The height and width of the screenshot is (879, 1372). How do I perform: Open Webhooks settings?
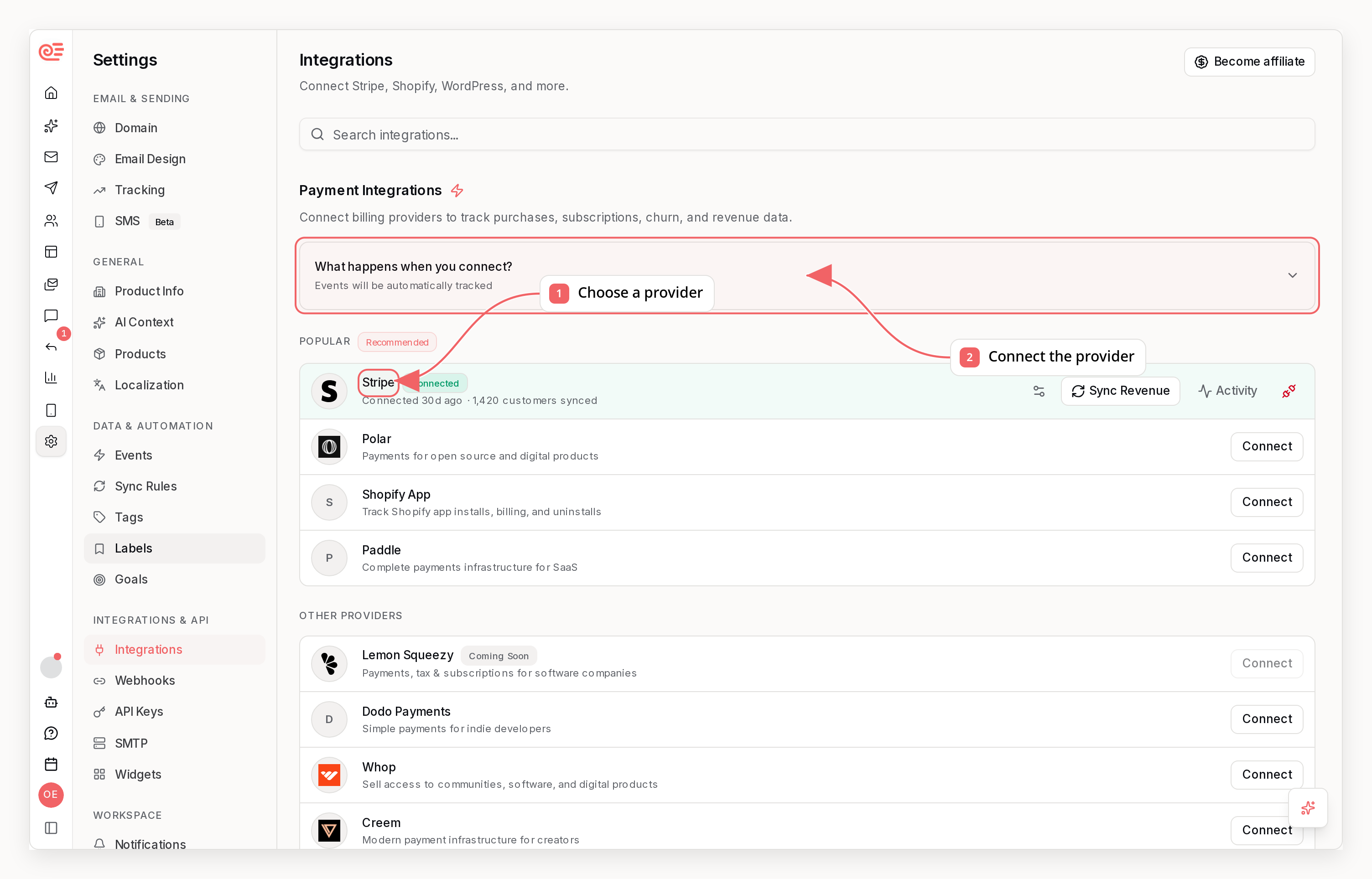click(174, 681)
